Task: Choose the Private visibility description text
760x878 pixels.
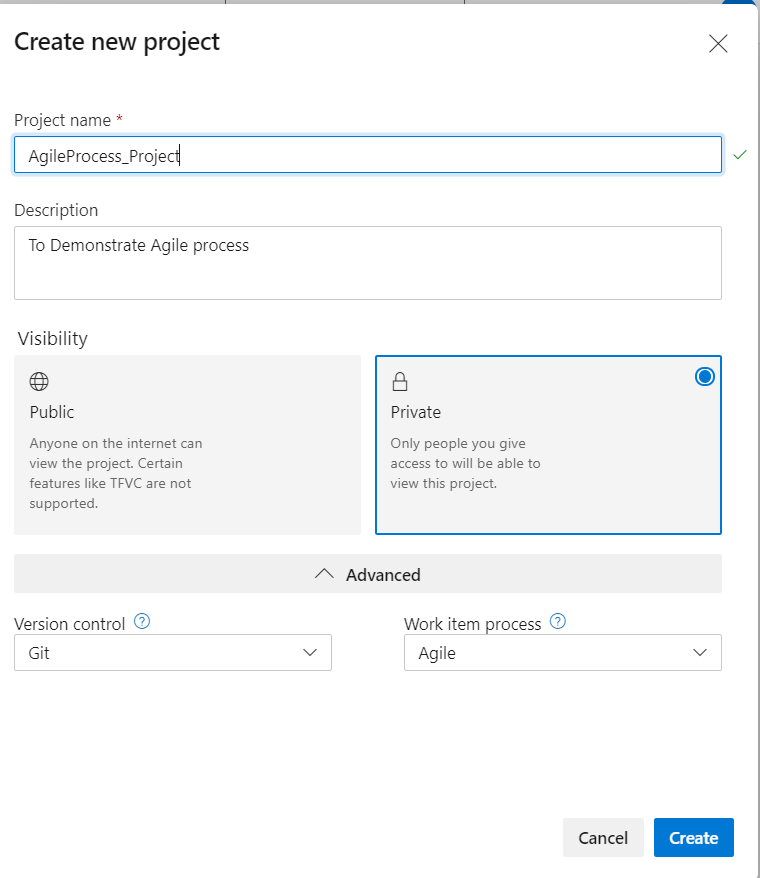Action: [x=465, y=463]
